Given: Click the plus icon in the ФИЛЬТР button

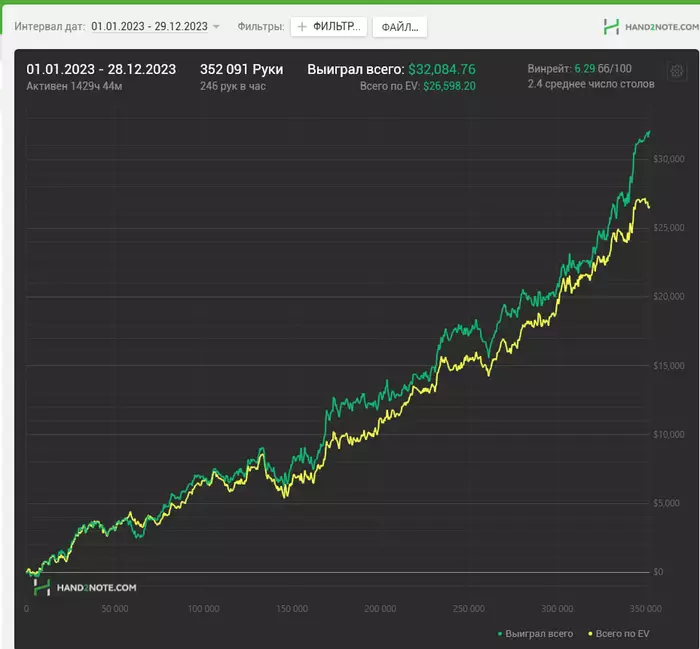Looking at the screenshot, I should tap(302, 27).
